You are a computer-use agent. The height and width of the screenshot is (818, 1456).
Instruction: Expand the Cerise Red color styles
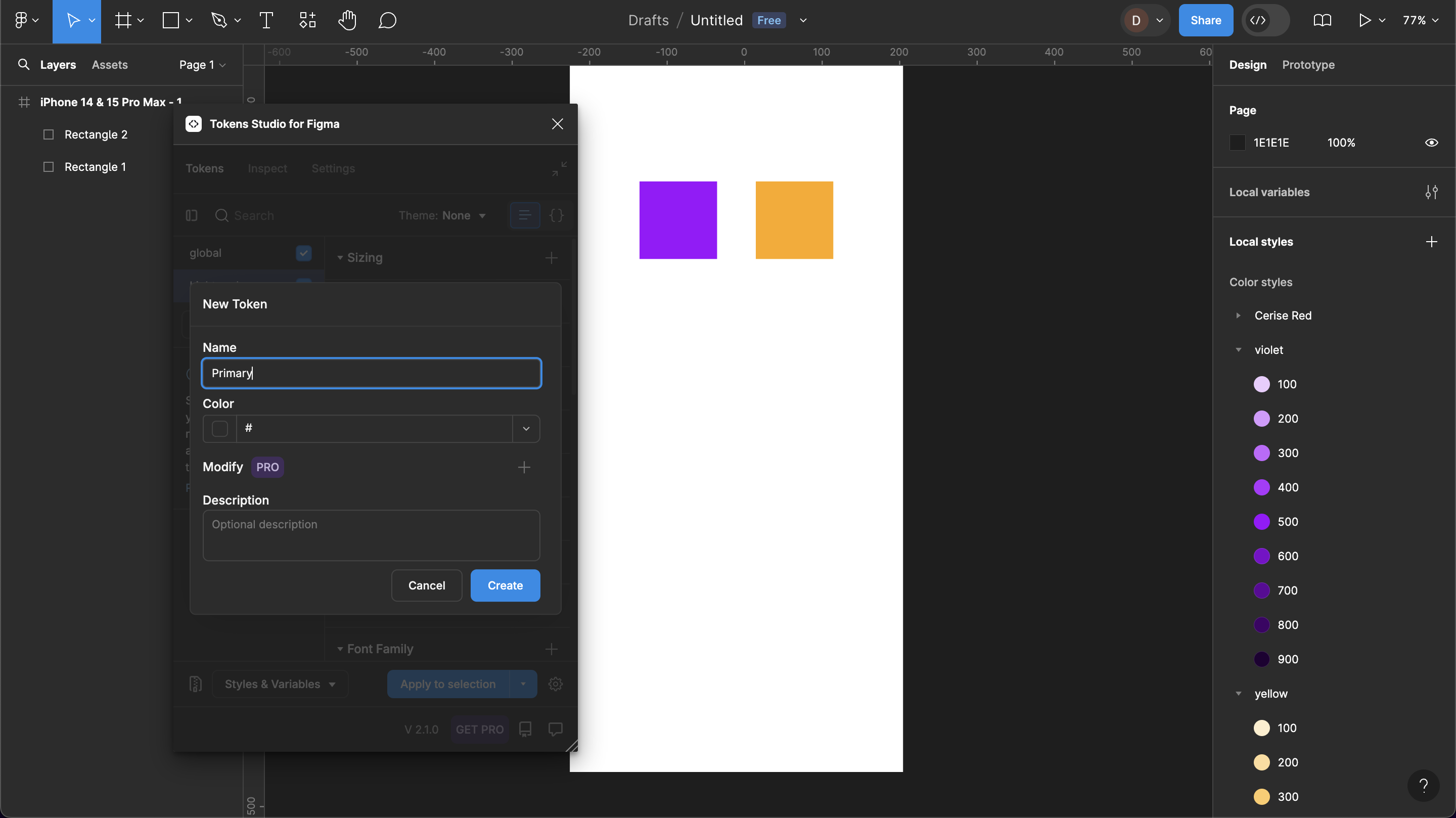(1239, 315)
